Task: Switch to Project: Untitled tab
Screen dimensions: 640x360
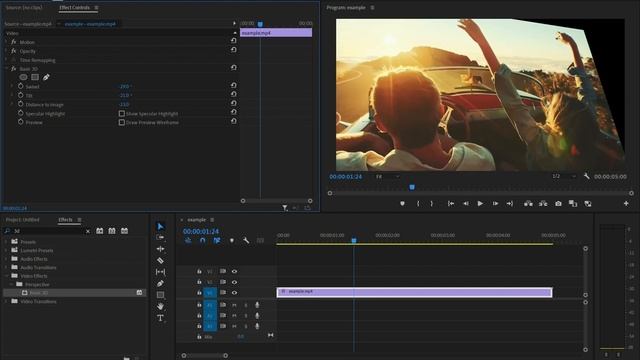Action: pos(22,220)
